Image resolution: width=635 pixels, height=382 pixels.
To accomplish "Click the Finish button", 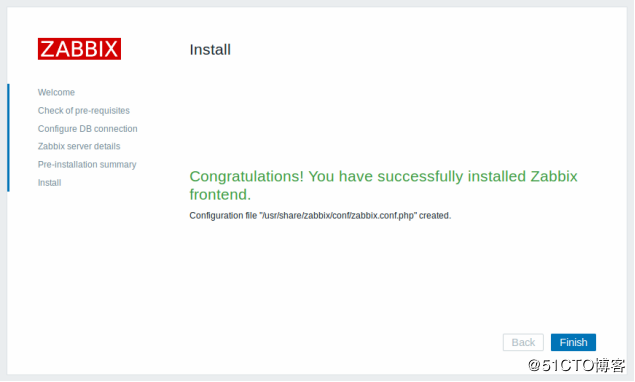I will pos(573,342).
